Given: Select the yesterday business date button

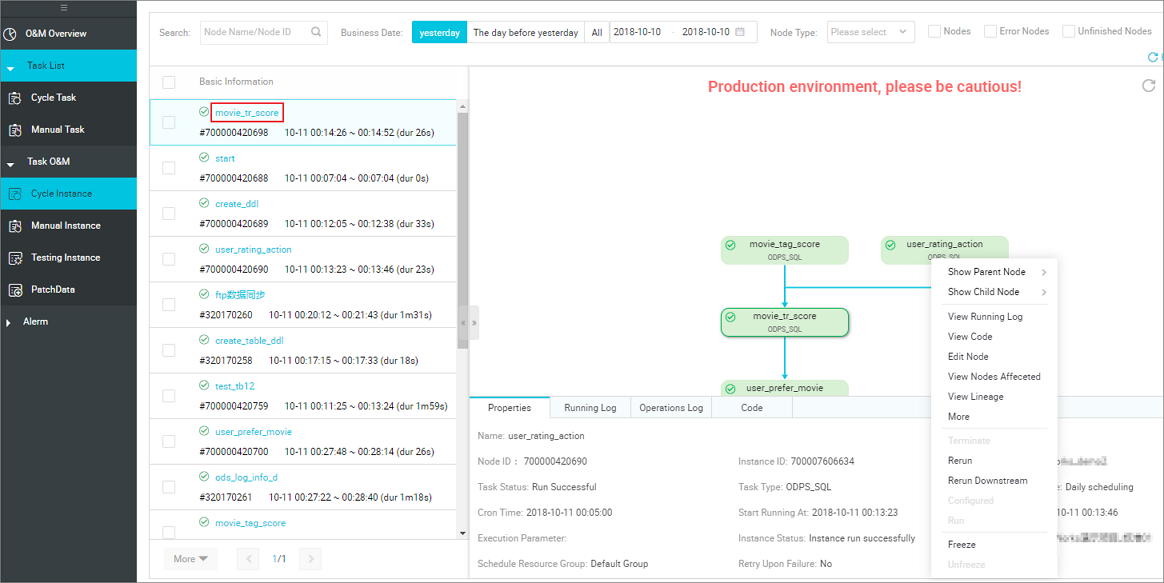Looking at the screenshot, I should [x=439, y=32].
